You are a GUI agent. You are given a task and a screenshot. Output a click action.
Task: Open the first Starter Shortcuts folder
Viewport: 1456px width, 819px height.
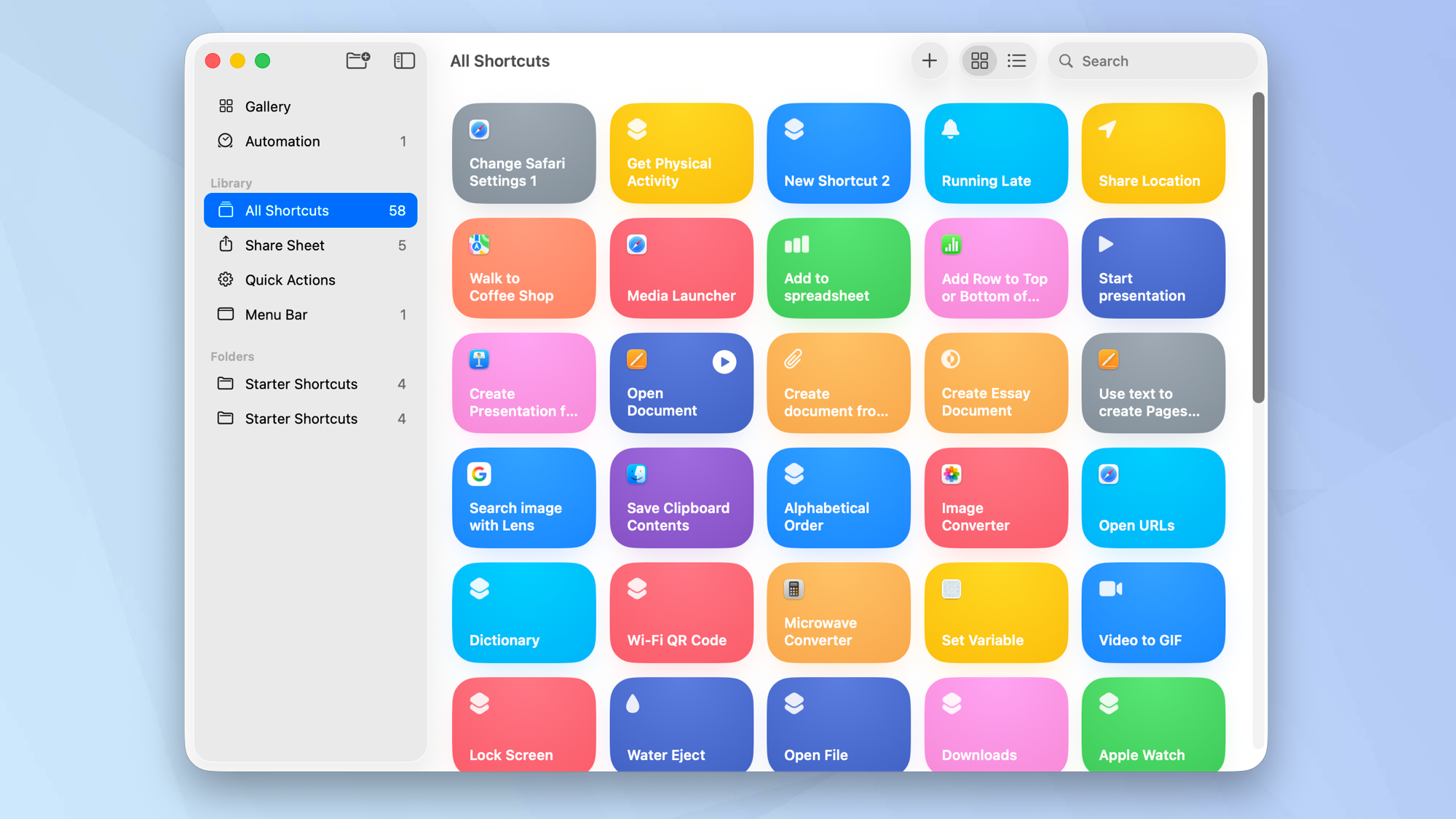[301, 384]
